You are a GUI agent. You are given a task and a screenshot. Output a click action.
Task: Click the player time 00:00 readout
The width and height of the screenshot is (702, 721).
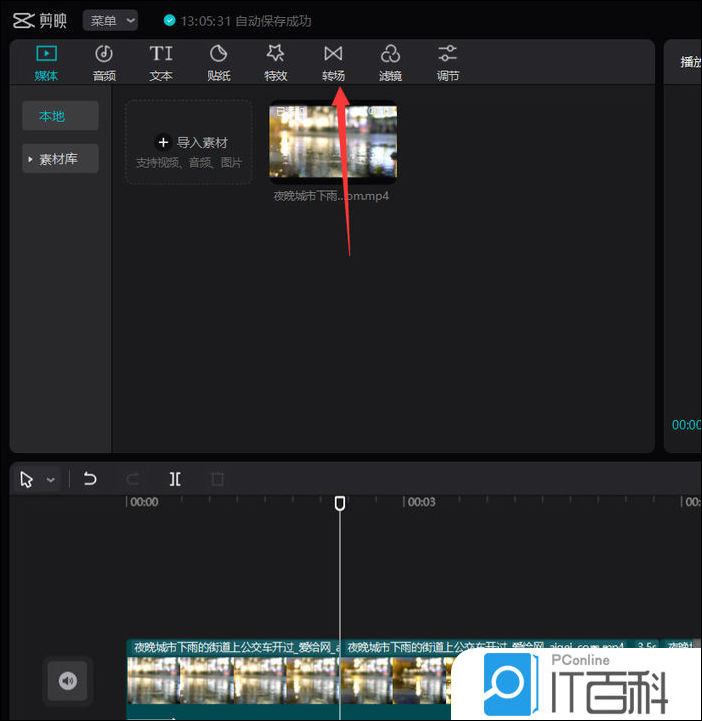tap(686, 424)
